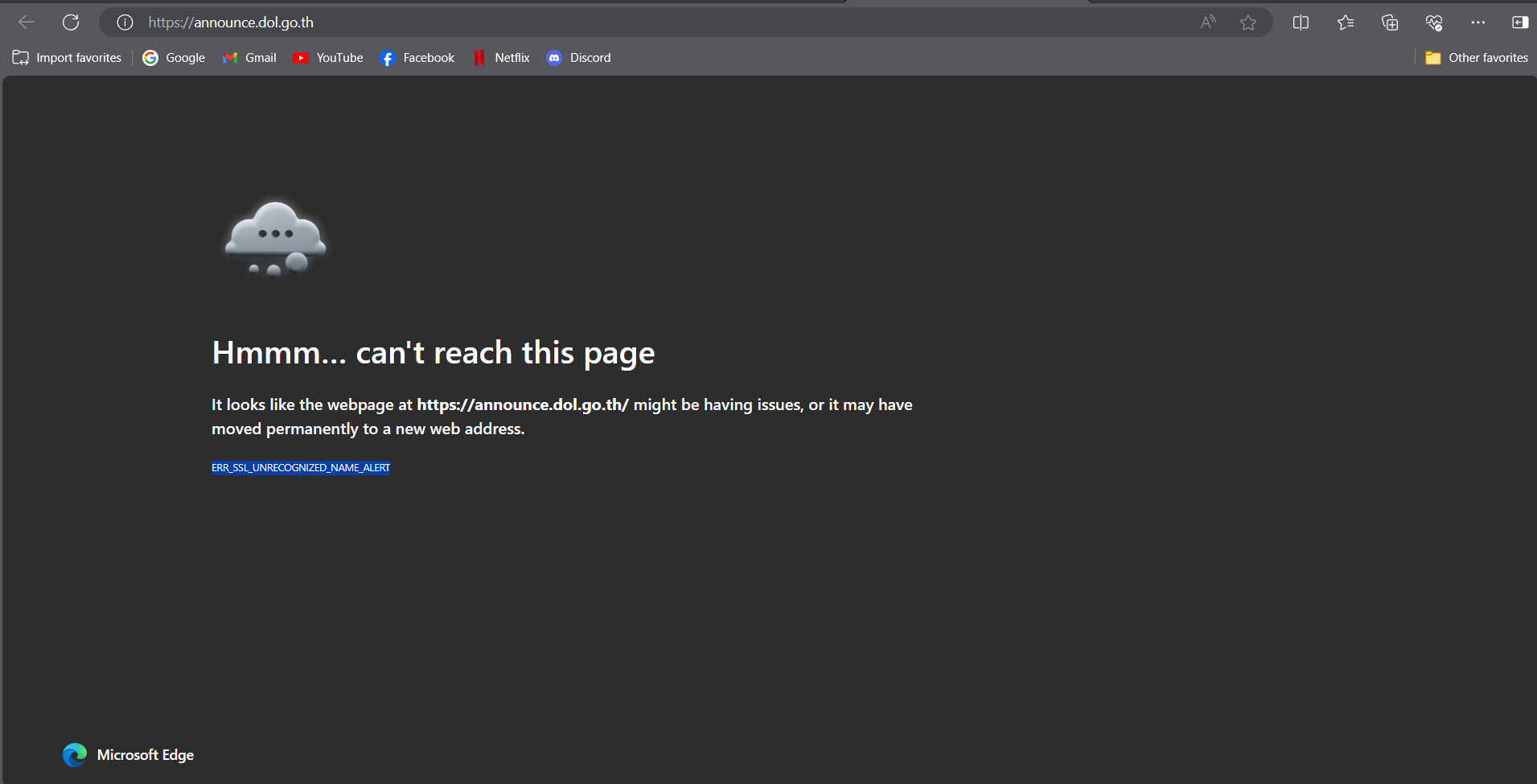Open the Gmail bookmark

(x=249, y=58)
